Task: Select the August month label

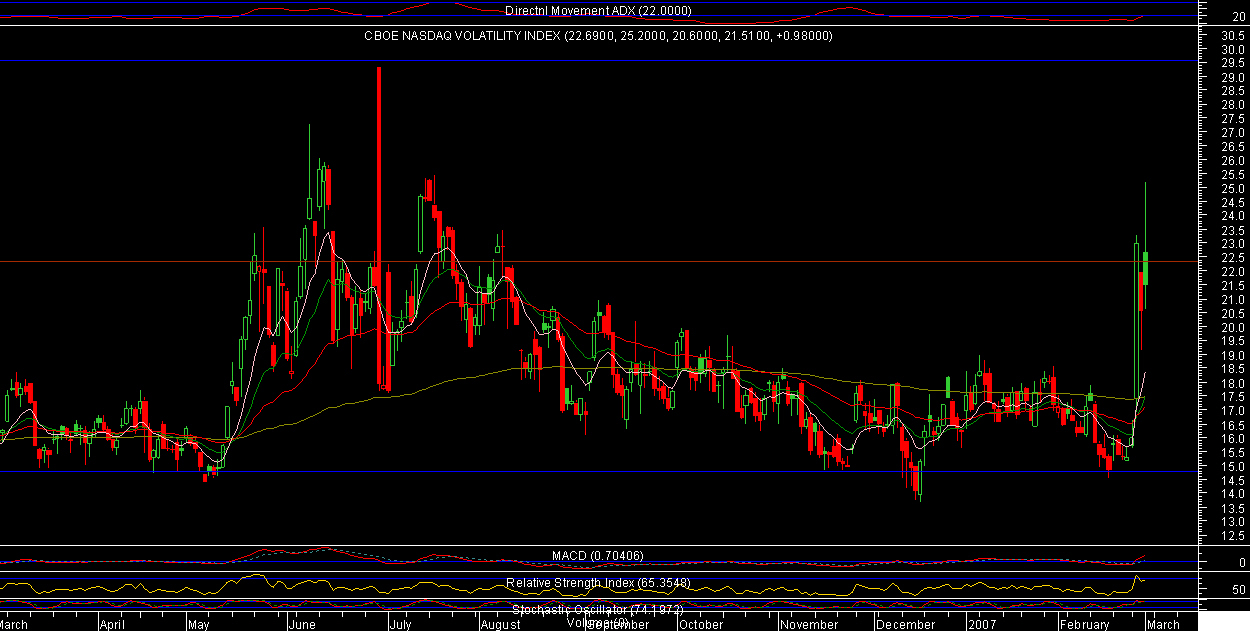Action: pos(500,624)
